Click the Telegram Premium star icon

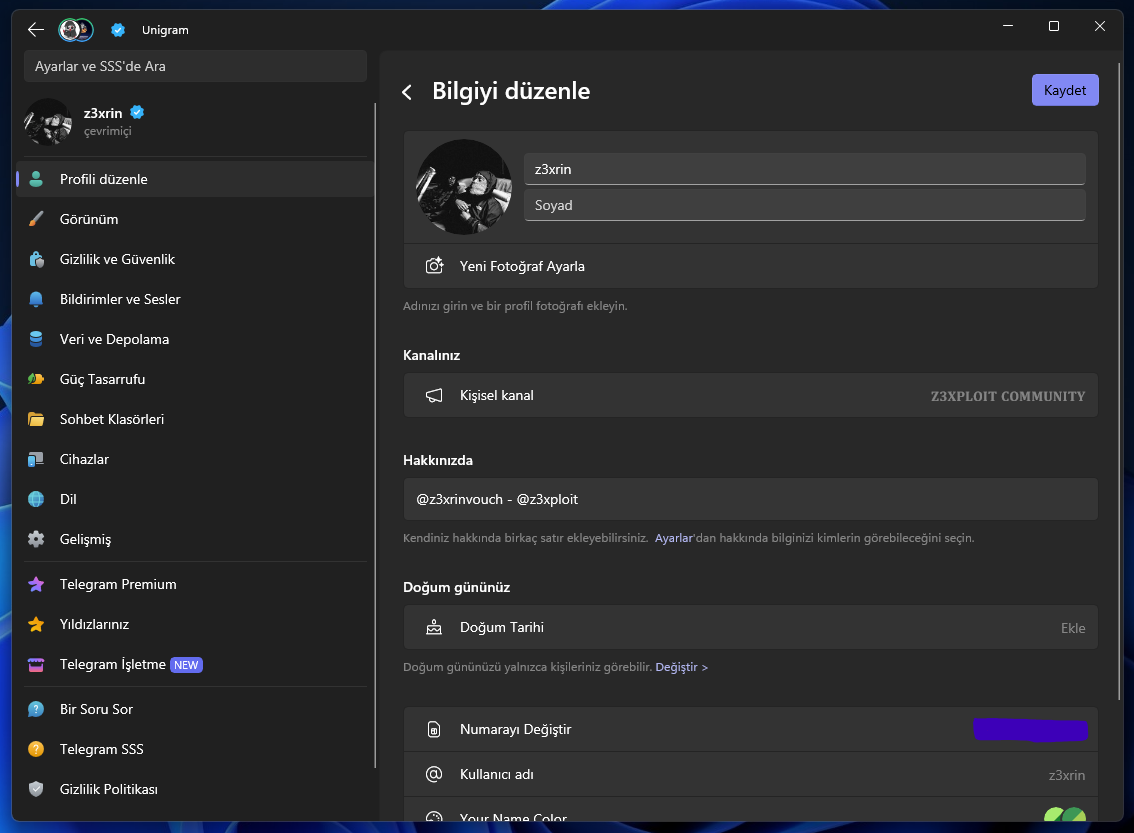pos(35,584)
